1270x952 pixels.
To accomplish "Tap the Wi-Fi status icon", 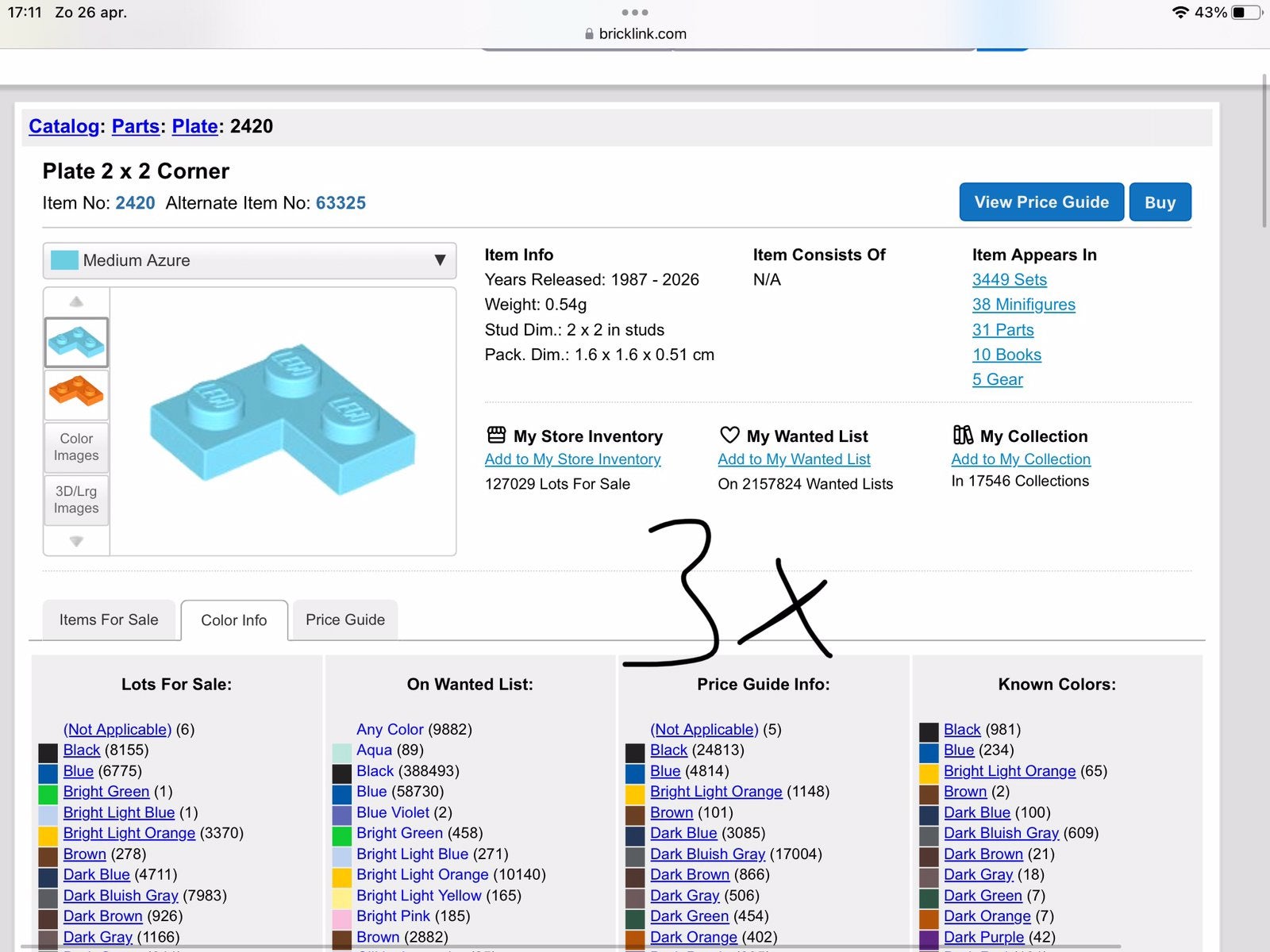I will (1180, 13).
